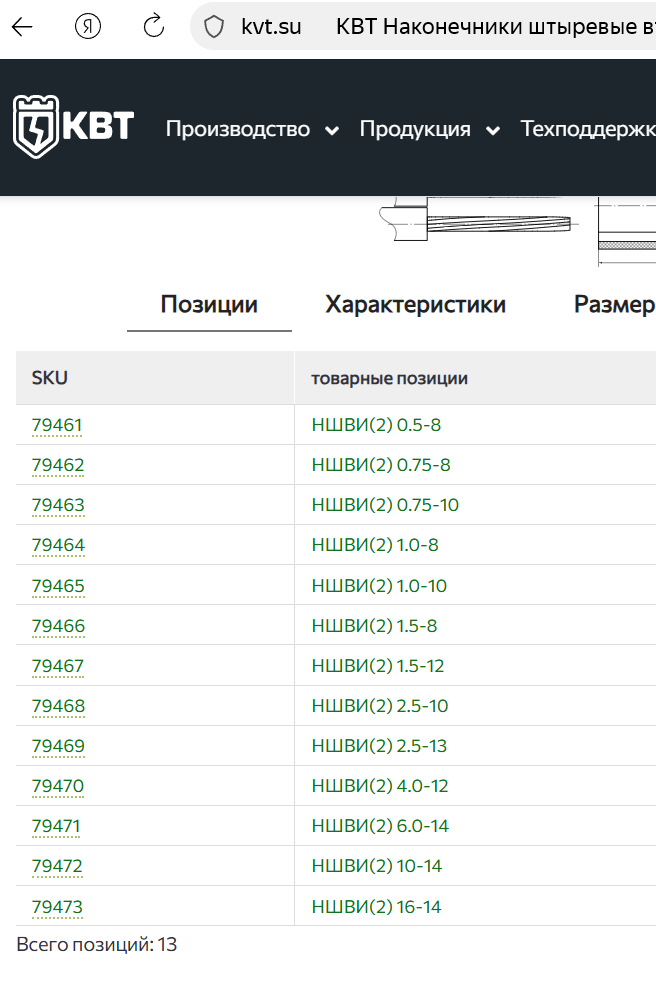Open product НШВИ(2) 2.5-13
The image size is (656, 986).
coord(380,746)
